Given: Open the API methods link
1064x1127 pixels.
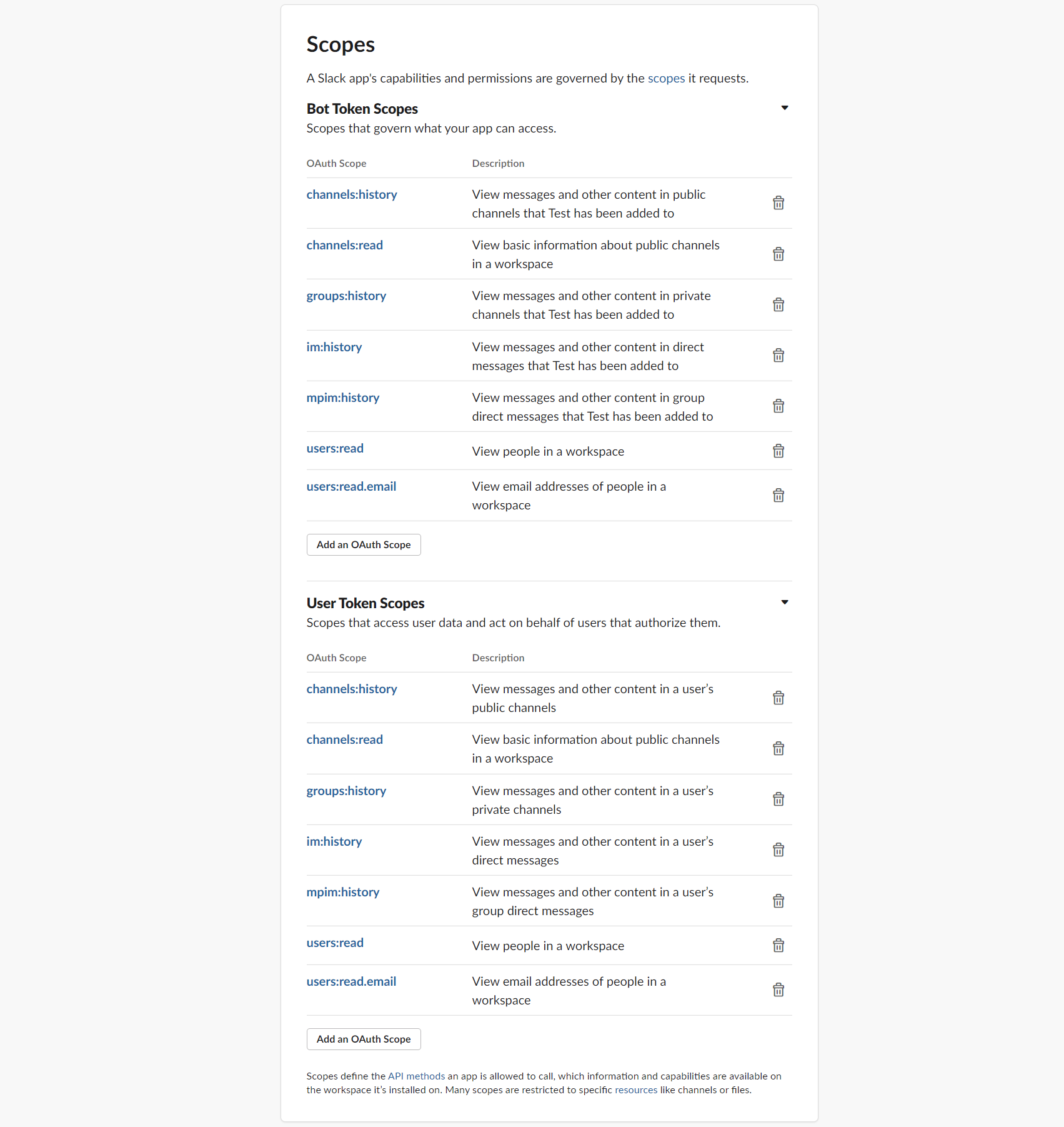Looking at the screenshot, I should tap(415, 1076).
